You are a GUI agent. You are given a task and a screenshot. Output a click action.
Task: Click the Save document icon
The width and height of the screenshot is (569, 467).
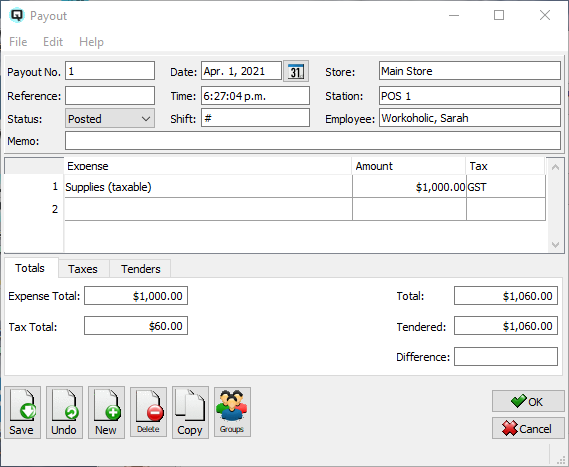[22, 412]
